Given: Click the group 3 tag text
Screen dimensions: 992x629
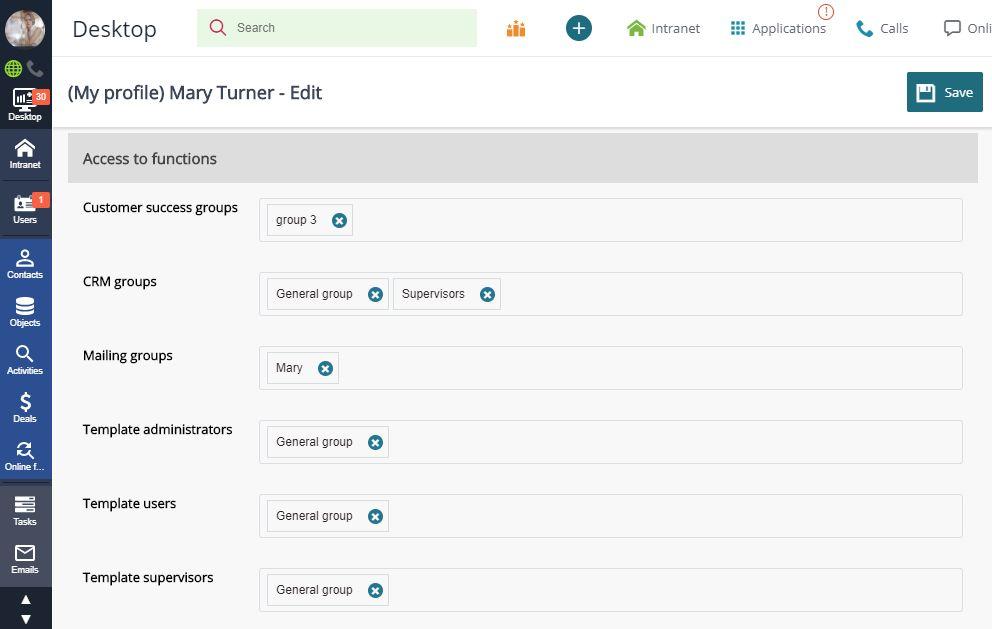Looking at the screenshot, I should click(296, 220).
